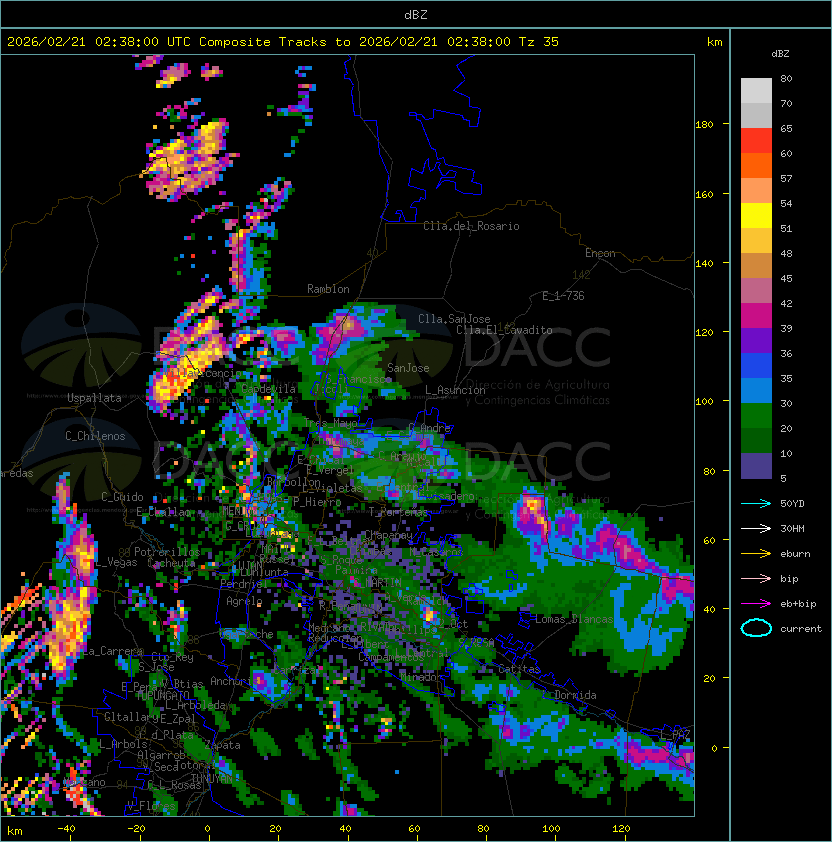Click the white 30HM track arrow in legend
The width and height of the screenshot is (832, 842).
pos(756,529)
